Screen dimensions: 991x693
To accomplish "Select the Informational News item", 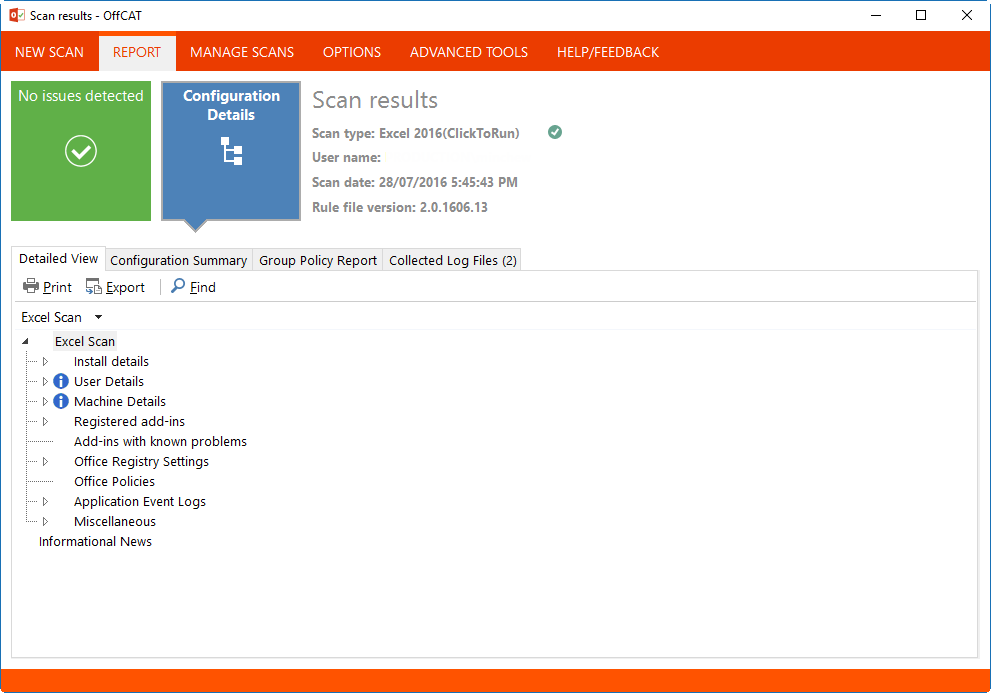I will tap(95, 541).
